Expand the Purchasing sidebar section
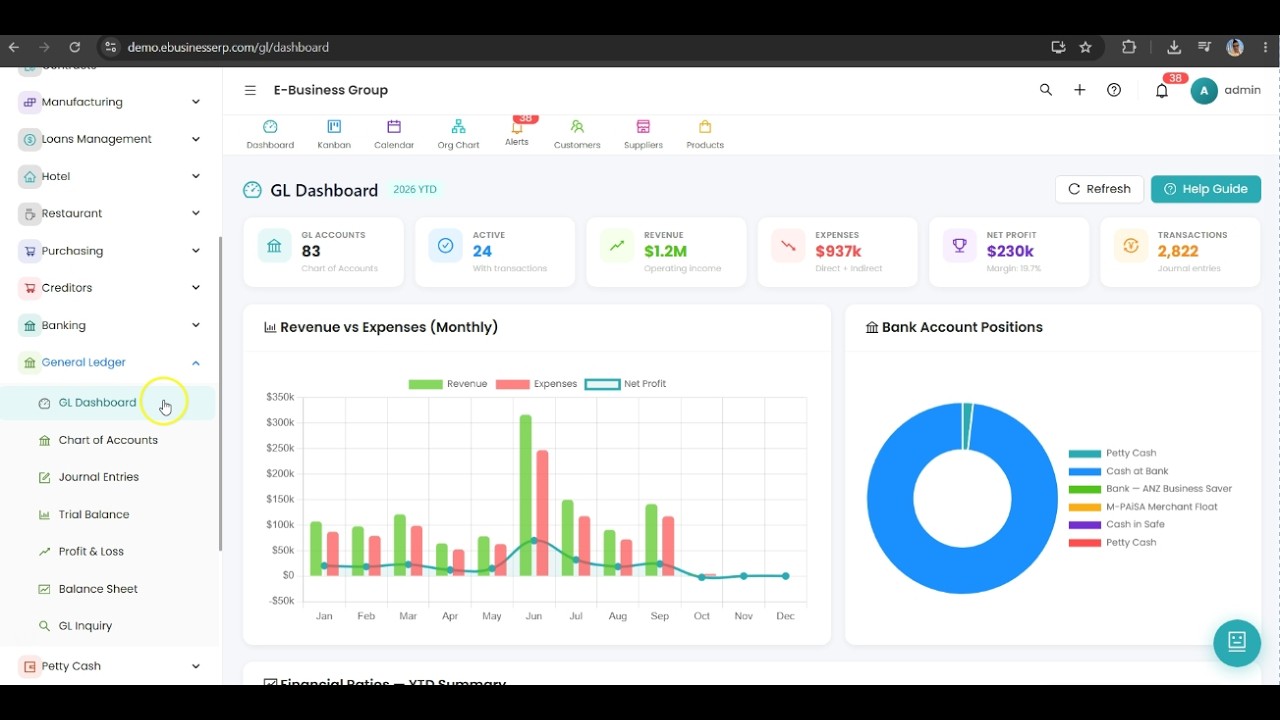1280x720 pixels. [110, 251]
